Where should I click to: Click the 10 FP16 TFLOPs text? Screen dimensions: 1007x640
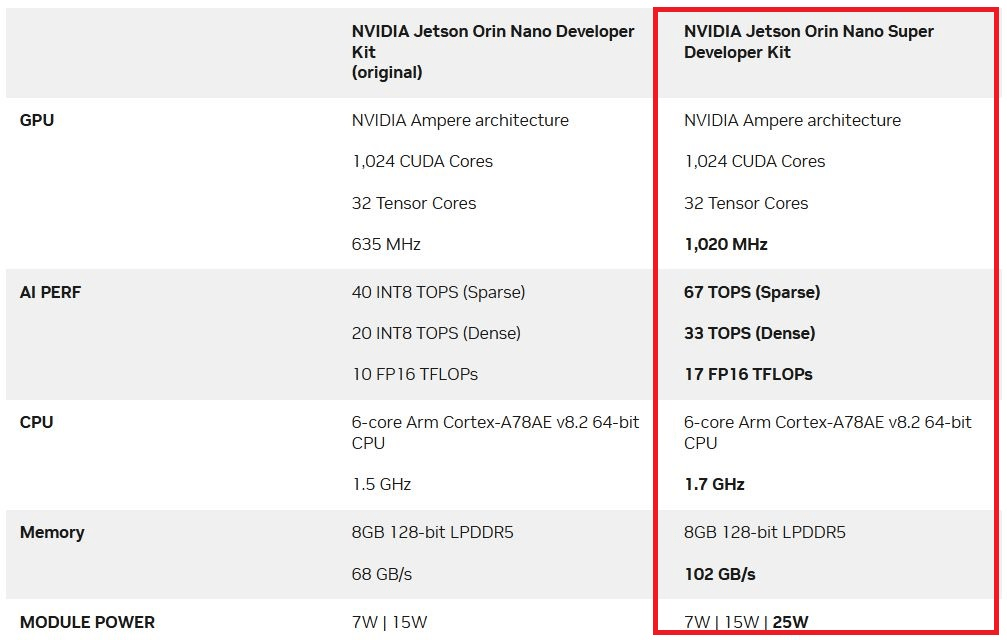coord(415,374)
